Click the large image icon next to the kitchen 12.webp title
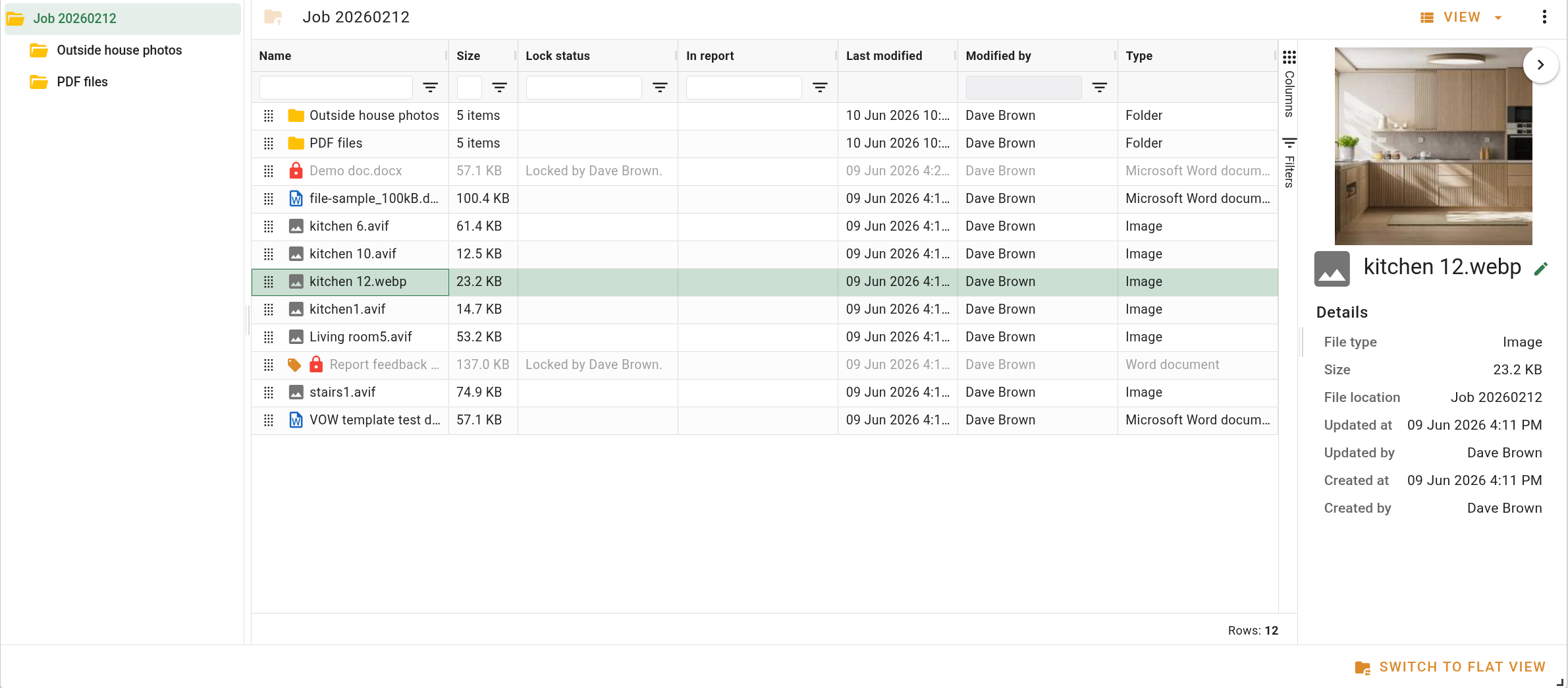Screen dimensions: 1568x688 coord(1332,269)
